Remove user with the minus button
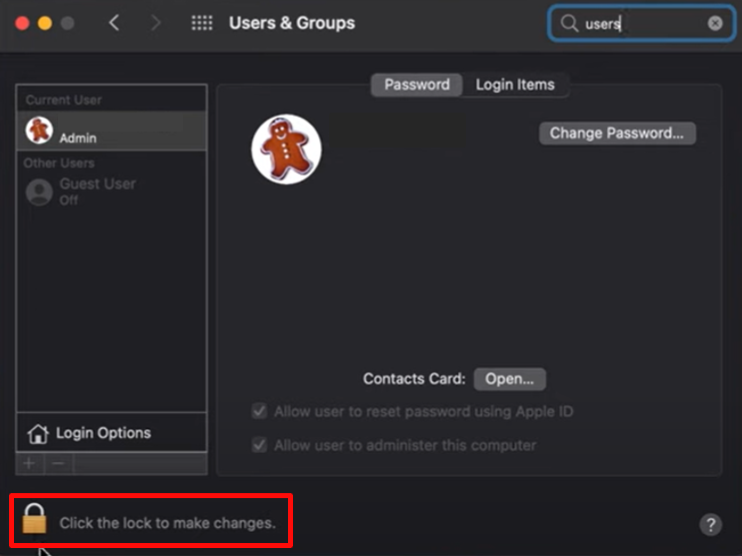Image resolution: width=742 pixels, height=556 pixels. (x=58, y=464)
